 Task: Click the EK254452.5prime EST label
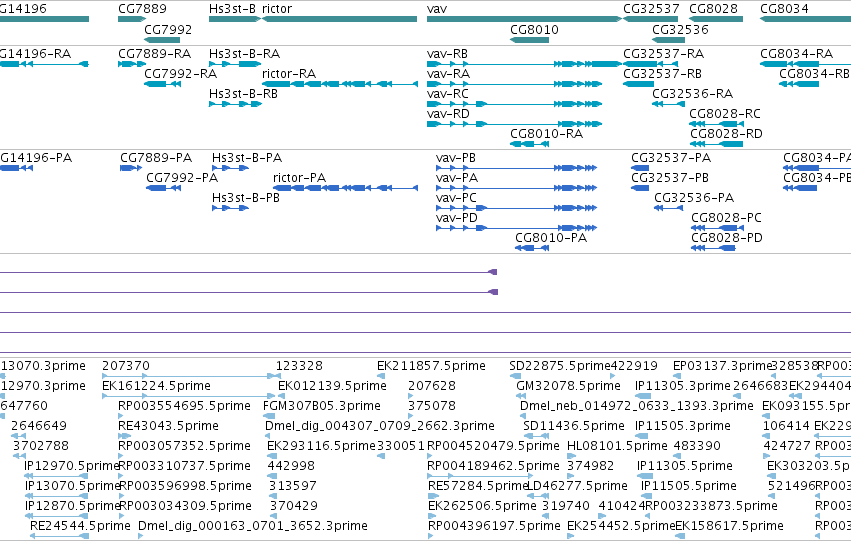click(621, 526)
